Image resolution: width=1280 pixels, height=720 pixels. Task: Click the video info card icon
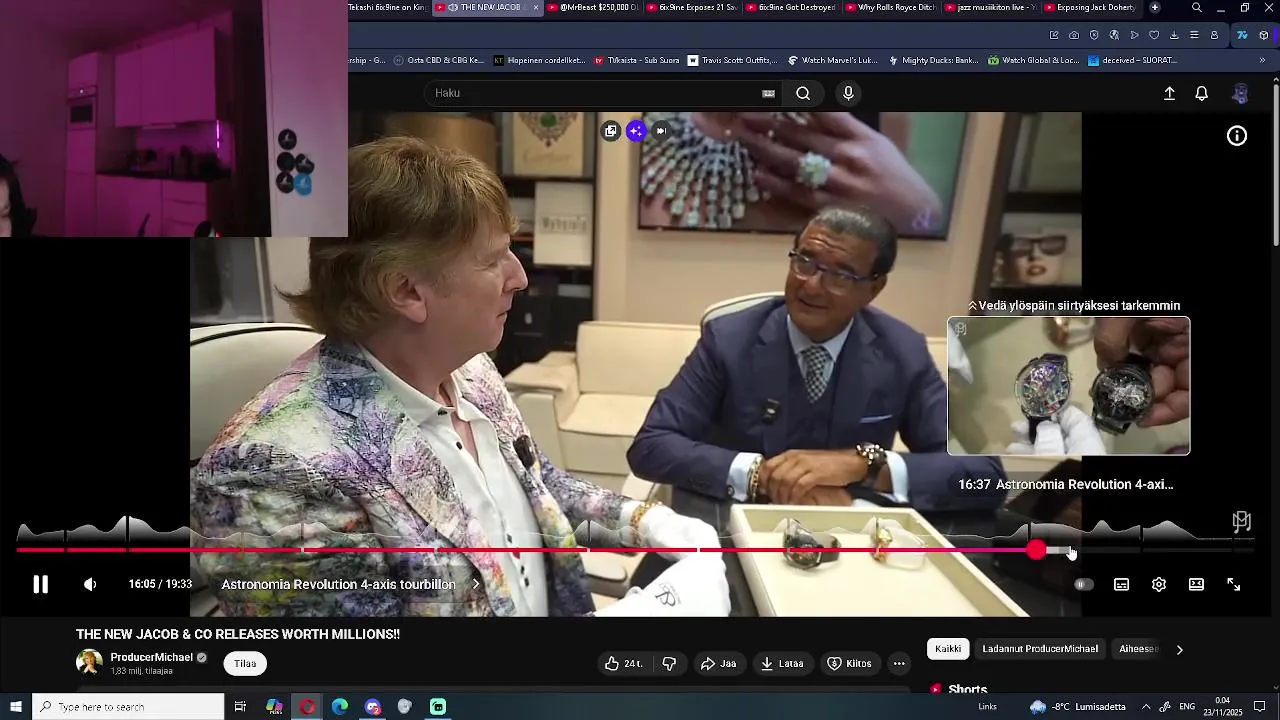tap(1237, 136)
